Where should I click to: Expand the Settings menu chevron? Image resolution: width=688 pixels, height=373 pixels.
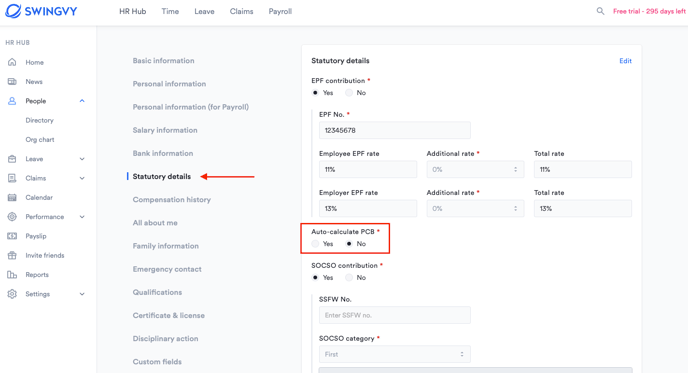coord(82,294)
